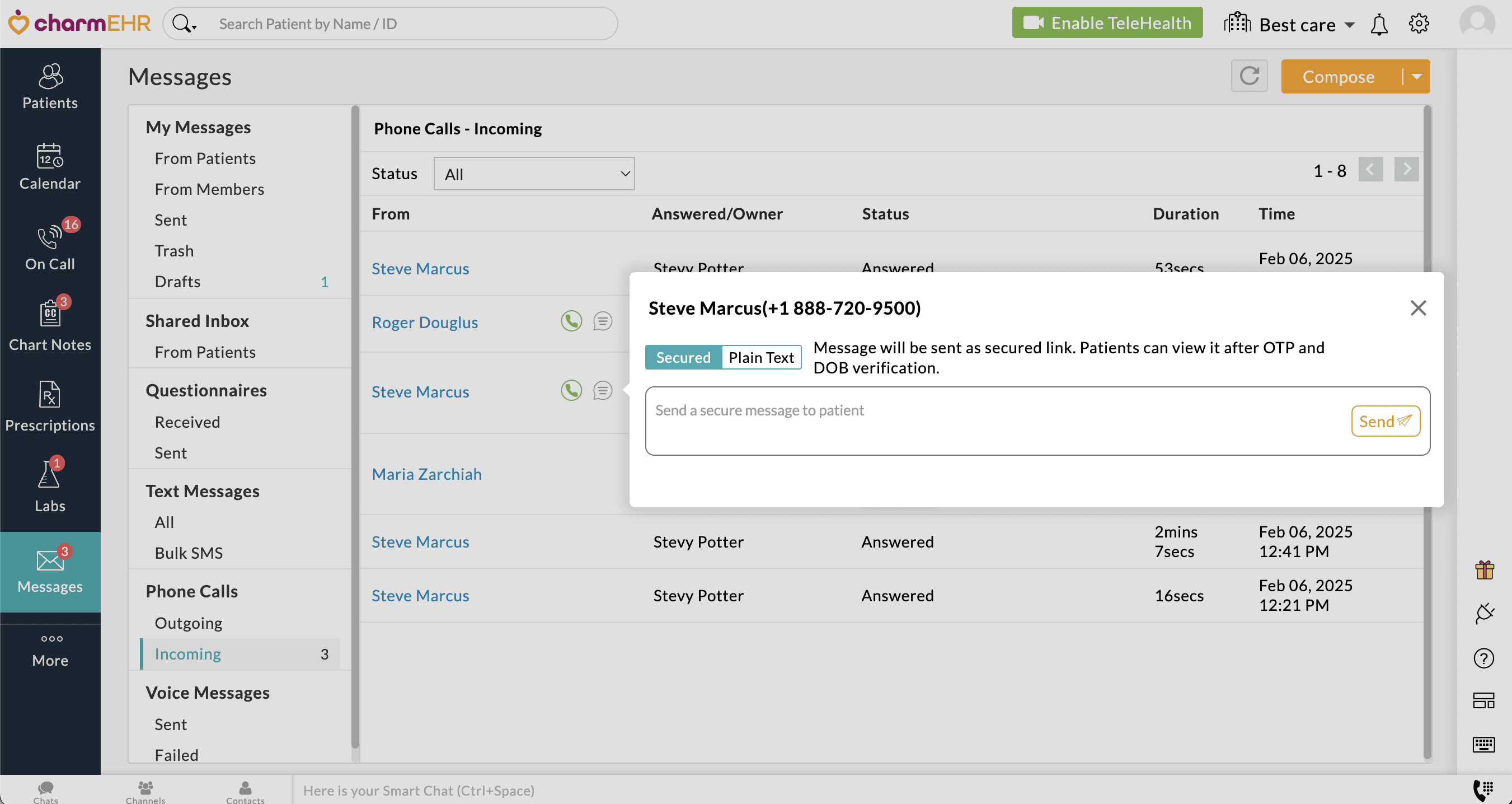The height and width of the screenshot is (804, 1512).
Task: Click the Send message button
Action: click(1385, 421)
